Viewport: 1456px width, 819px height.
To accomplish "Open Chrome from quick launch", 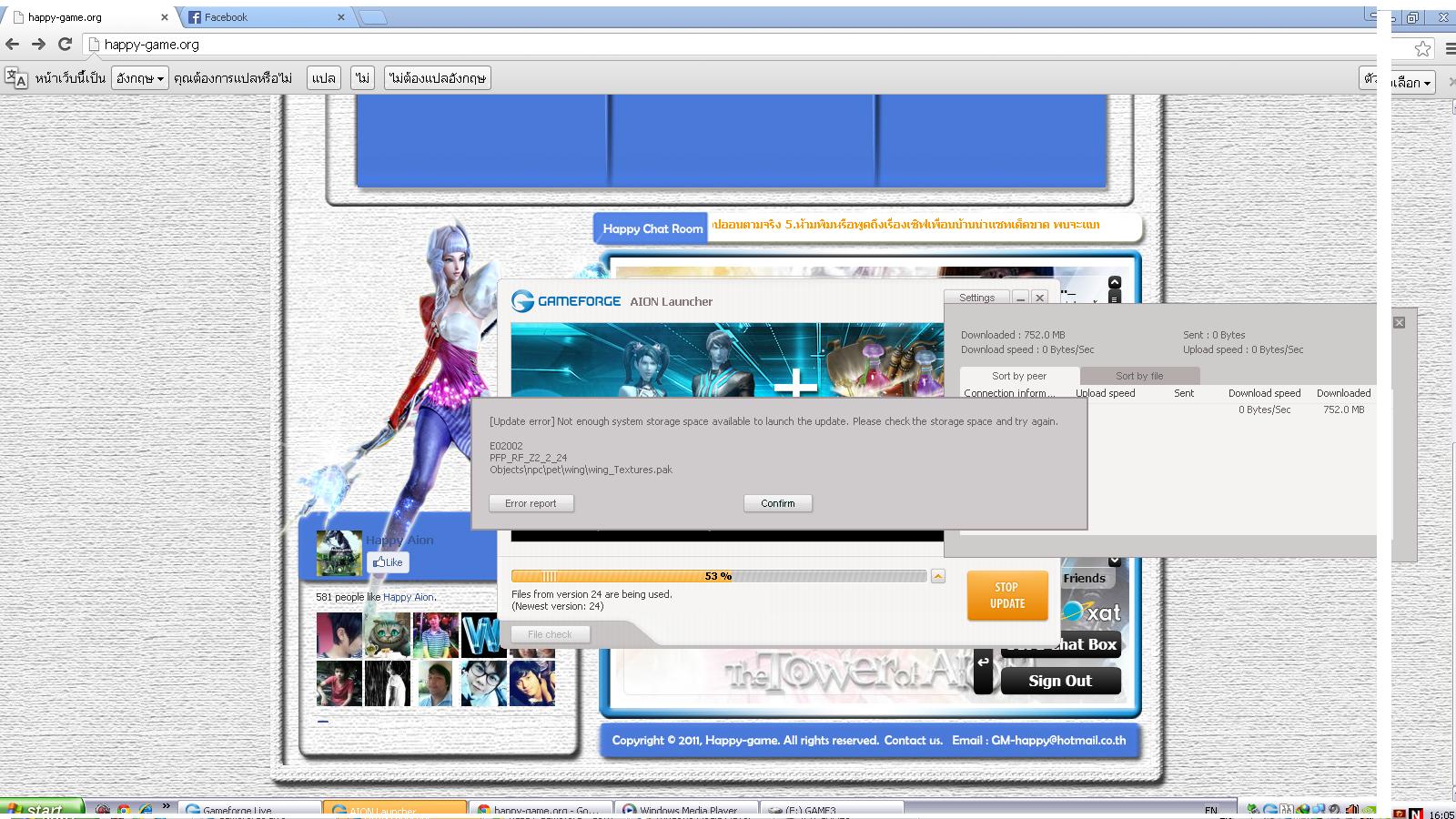I will (x=123, y=809).
